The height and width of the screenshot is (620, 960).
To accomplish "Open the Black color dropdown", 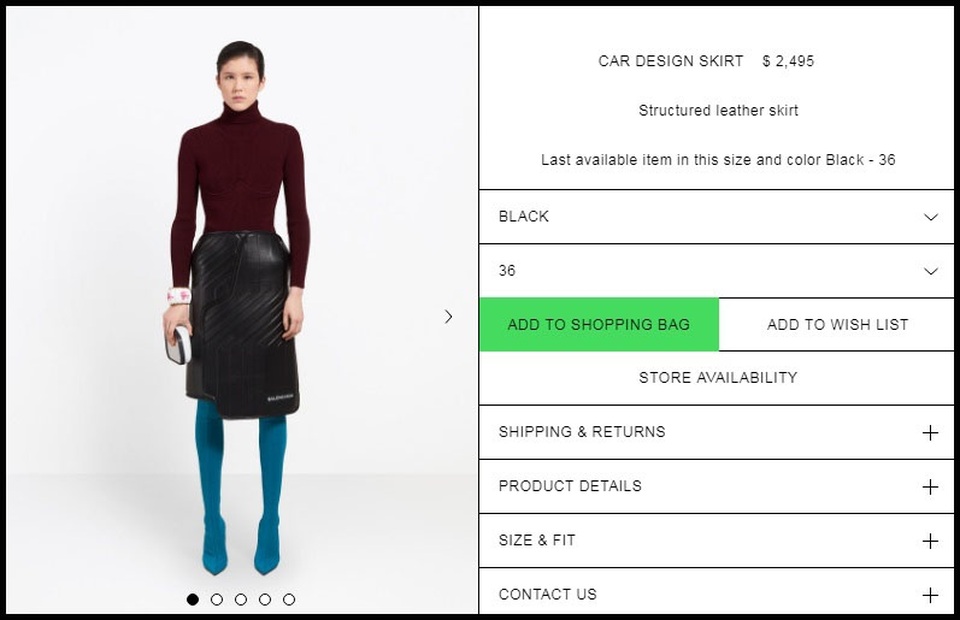I will click(716, 217).
